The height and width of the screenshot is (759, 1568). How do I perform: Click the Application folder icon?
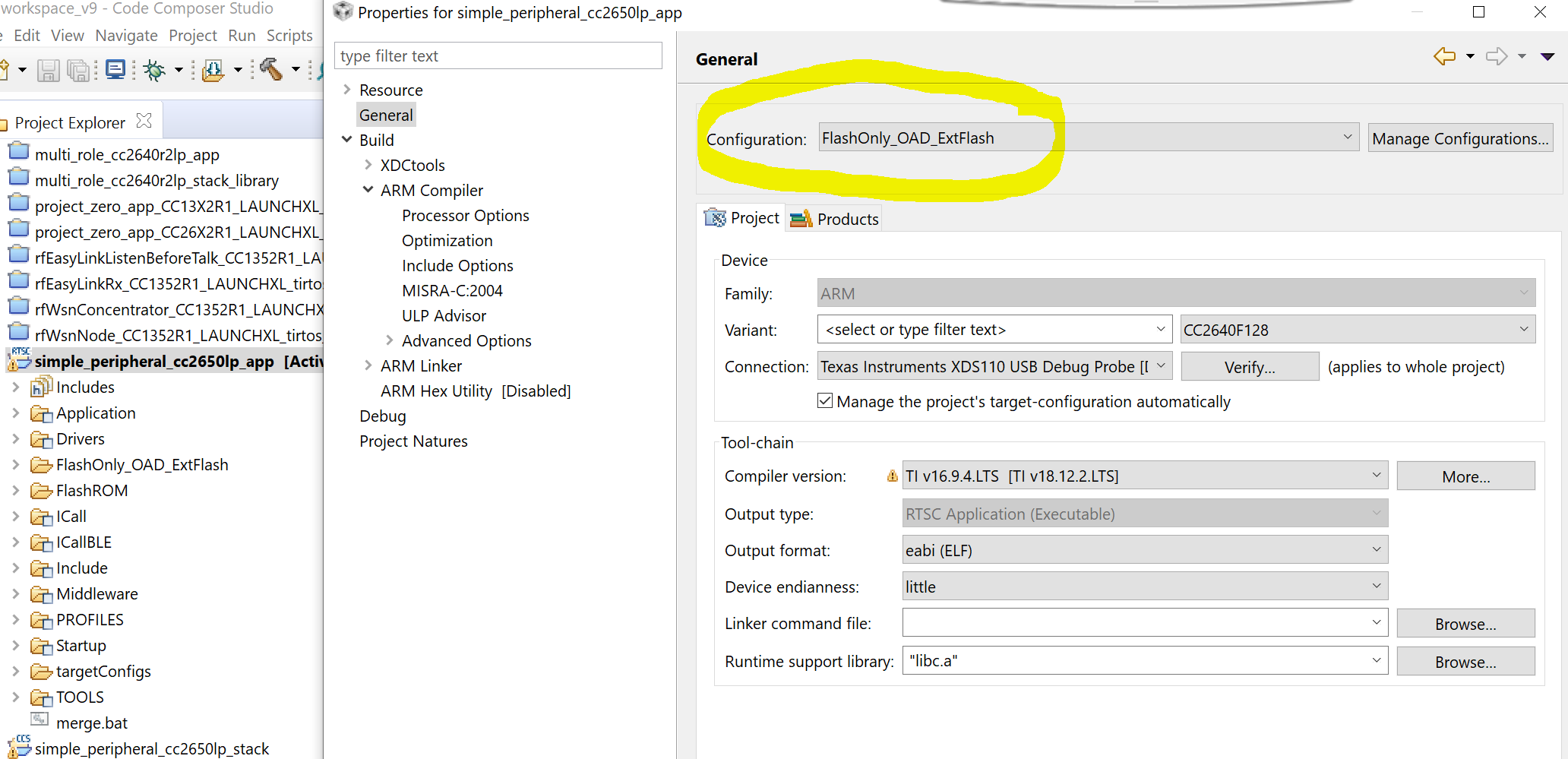click(x=41, y=414)
